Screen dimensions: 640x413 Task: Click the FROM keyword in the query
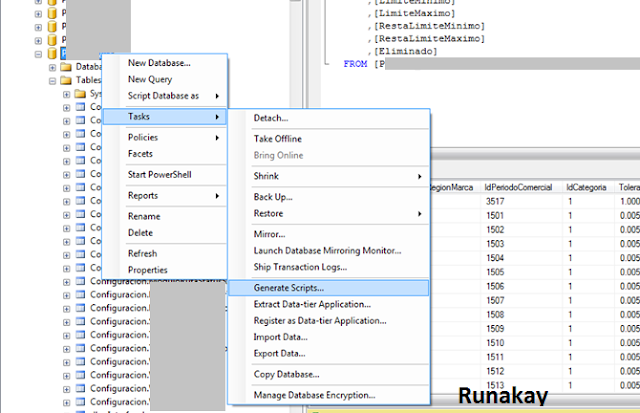click(355, 64)
